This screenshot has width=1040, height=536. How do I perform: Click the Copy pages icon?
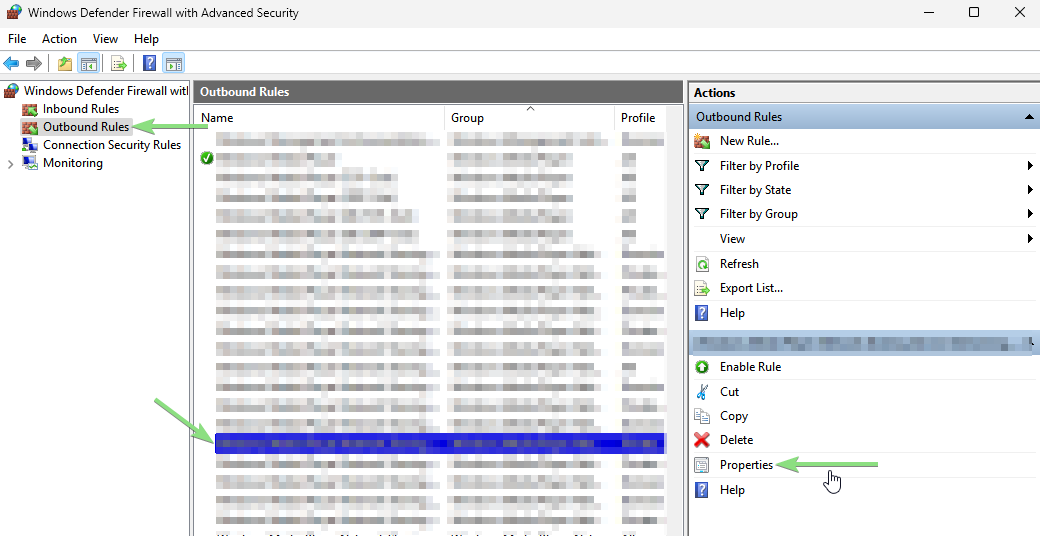pos(702,416)
